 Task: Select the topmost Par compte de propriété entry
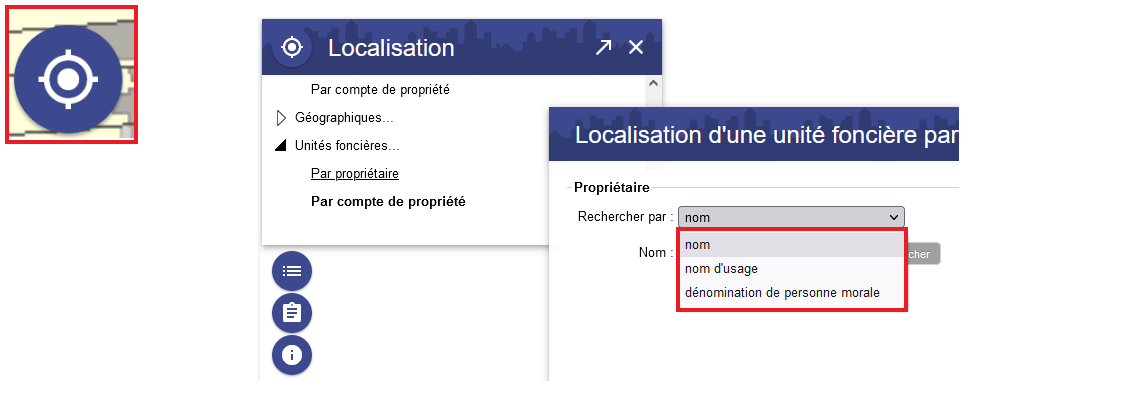380,90
